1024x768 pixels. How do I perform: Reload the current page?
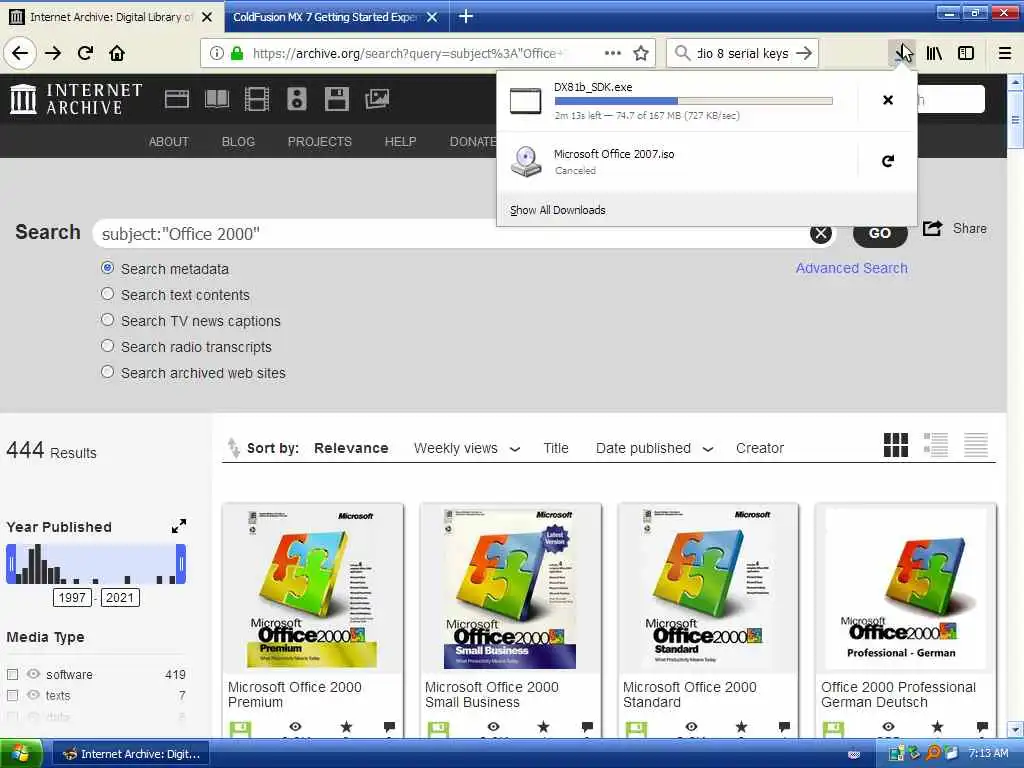[85, 53]
